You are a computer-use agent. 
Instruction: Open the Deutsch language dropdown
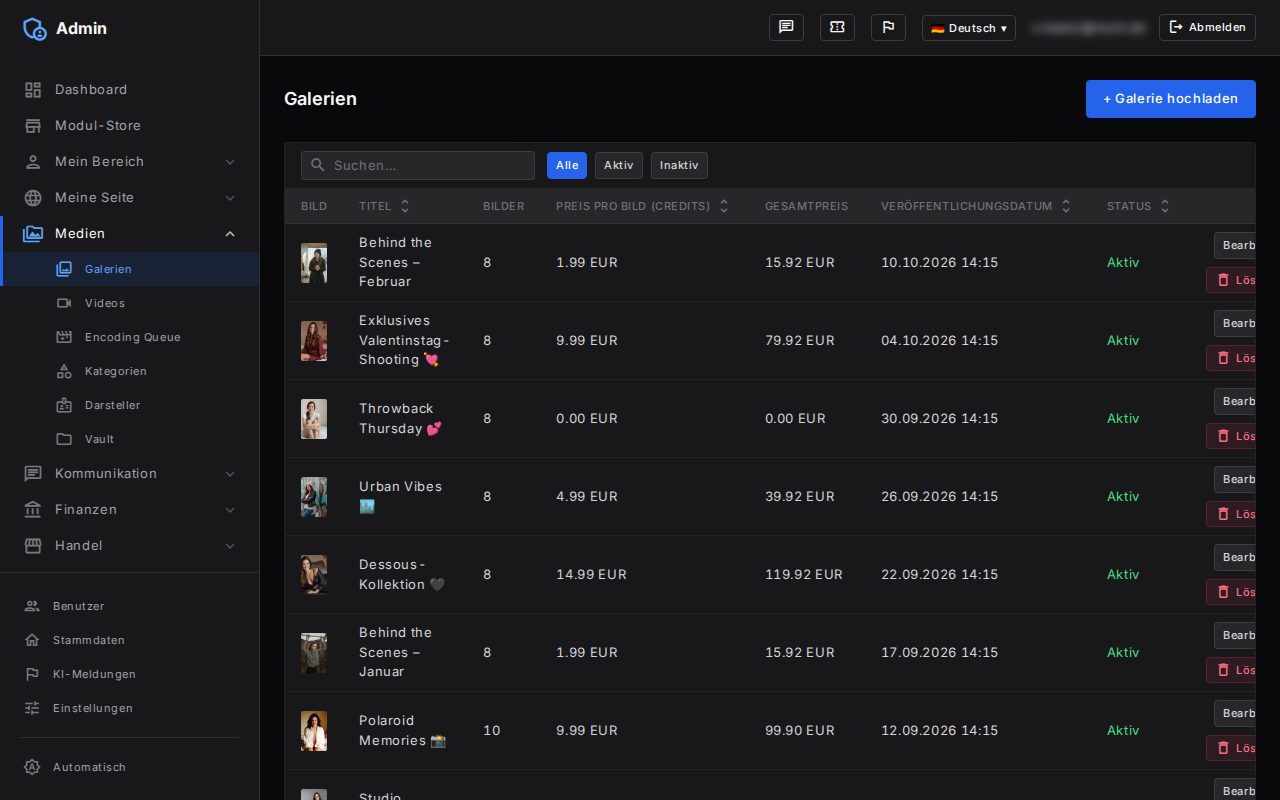[969, 28]
